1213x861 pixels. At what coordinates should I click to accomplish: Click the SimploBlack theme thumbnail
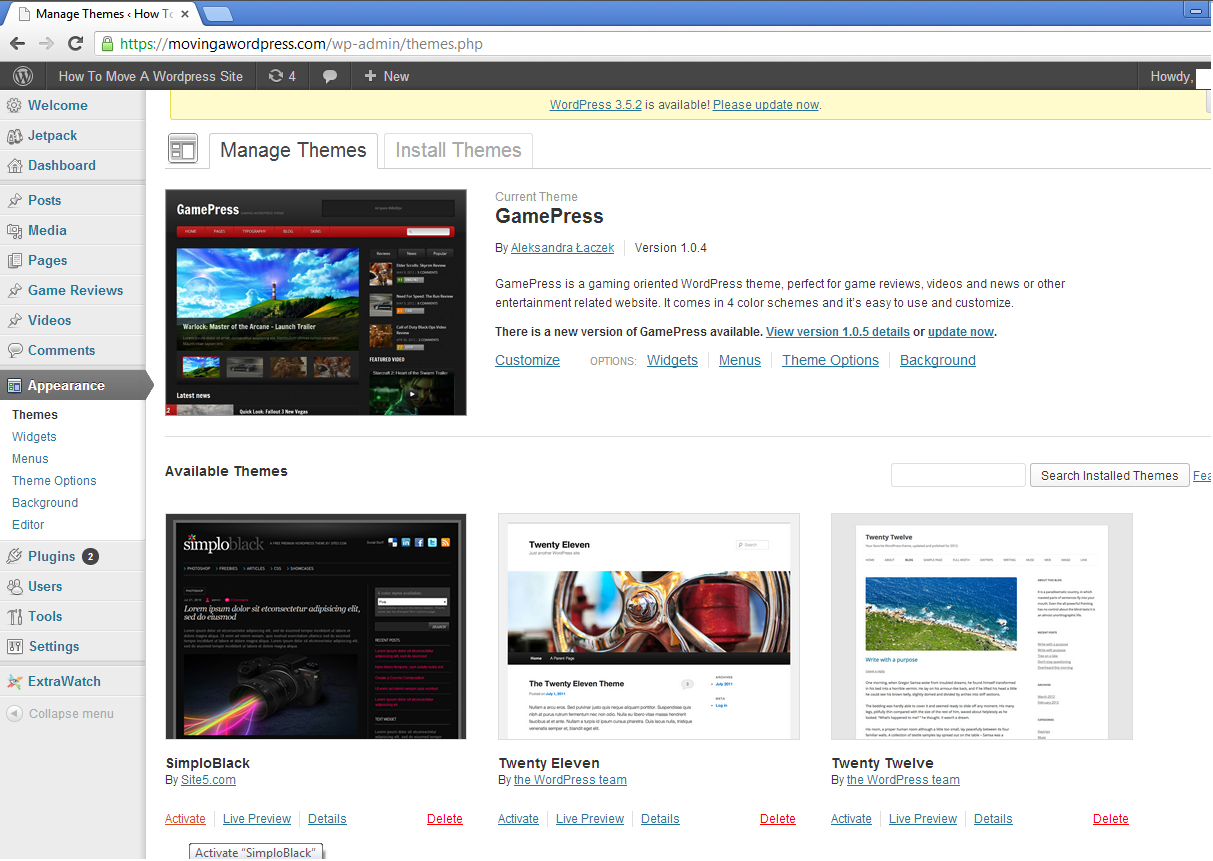(x=316, y=626)
